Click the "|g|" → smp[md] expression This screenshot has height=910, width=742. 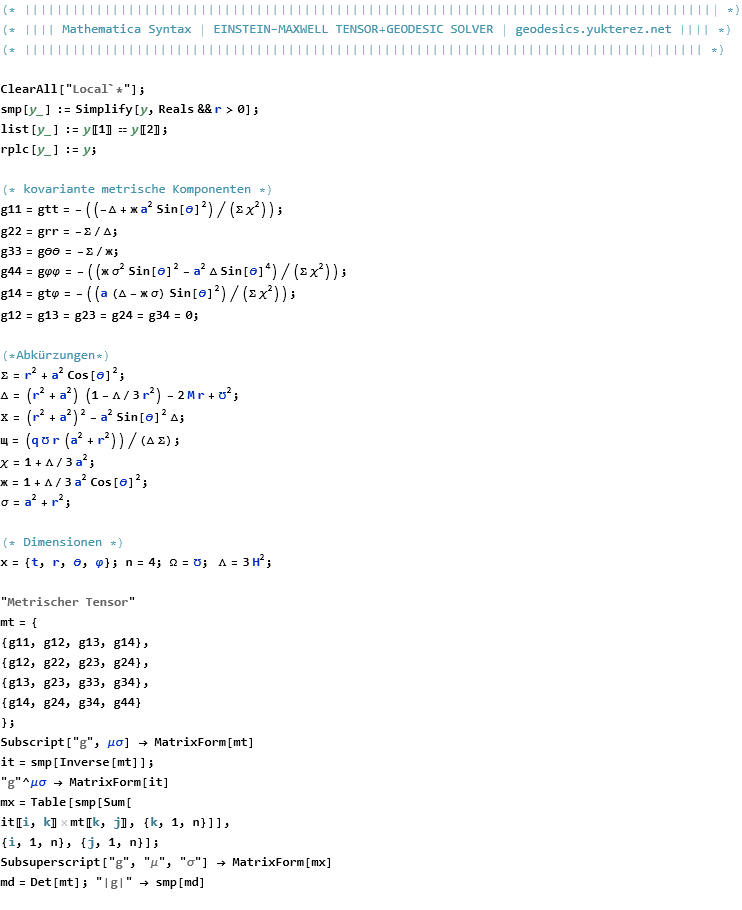(150, 882)
